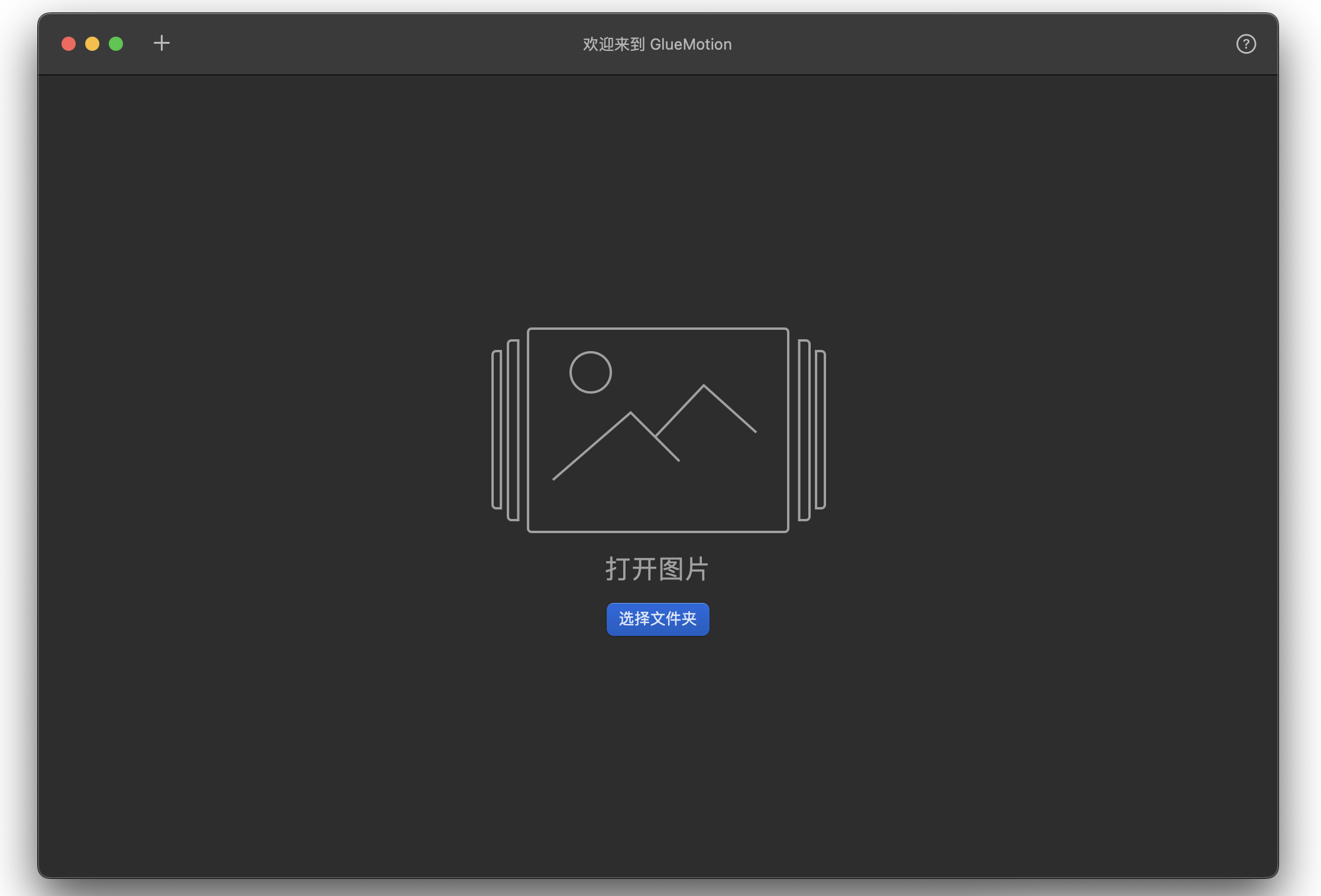The width and height of the screenshot is (1321, 896).
Task: Click the image stack placeholder illustration
Action: [x=658, y=430]
